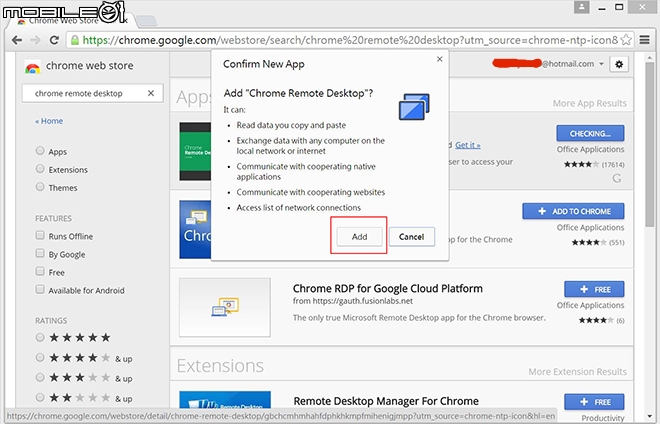The image size is (660, 424).
Task: Open Remote Desktop Manager For Chrome title
Action: pos(386,401)
